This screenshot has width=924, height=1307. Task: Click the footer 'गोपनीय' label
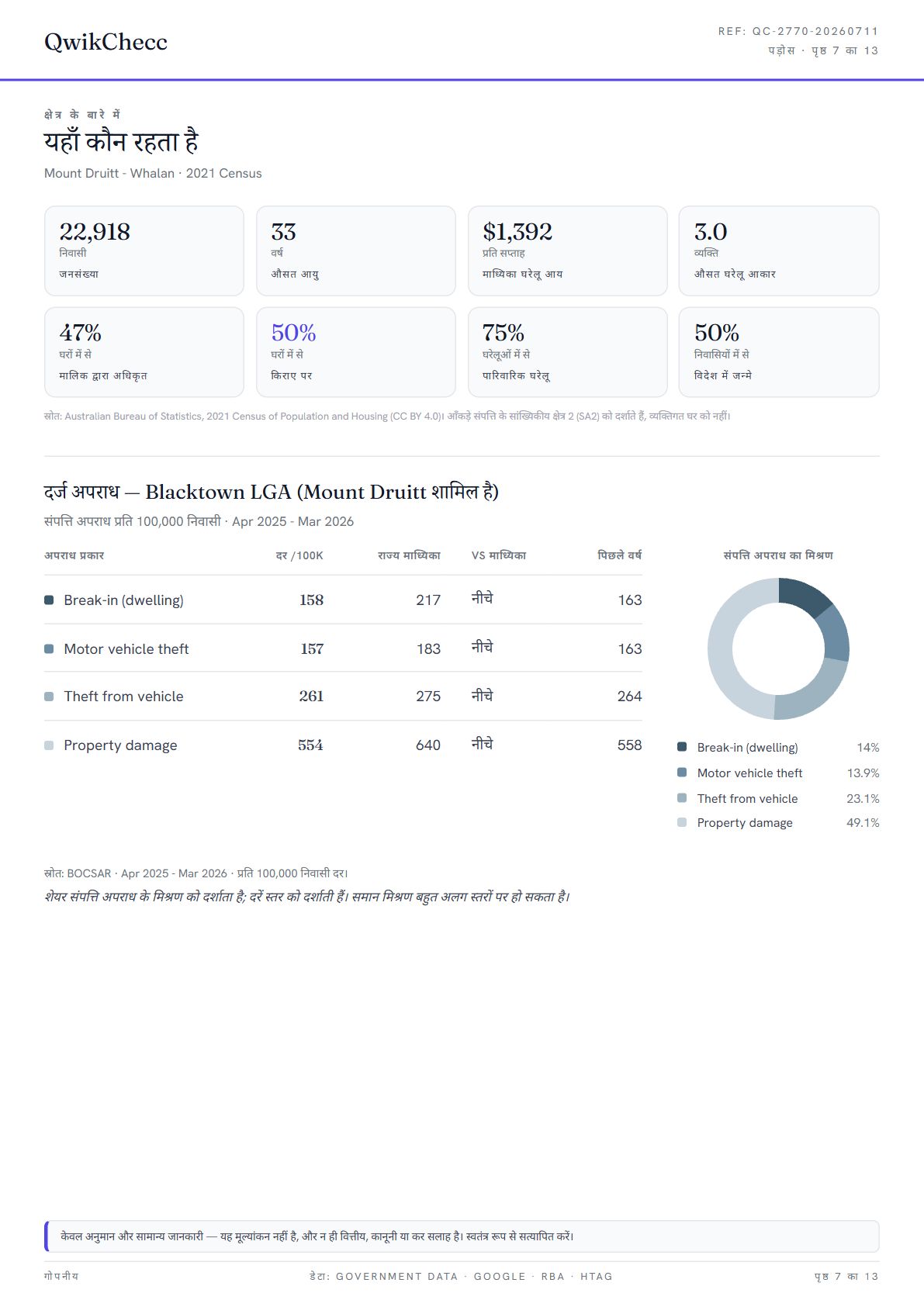tap(61, 1276)
